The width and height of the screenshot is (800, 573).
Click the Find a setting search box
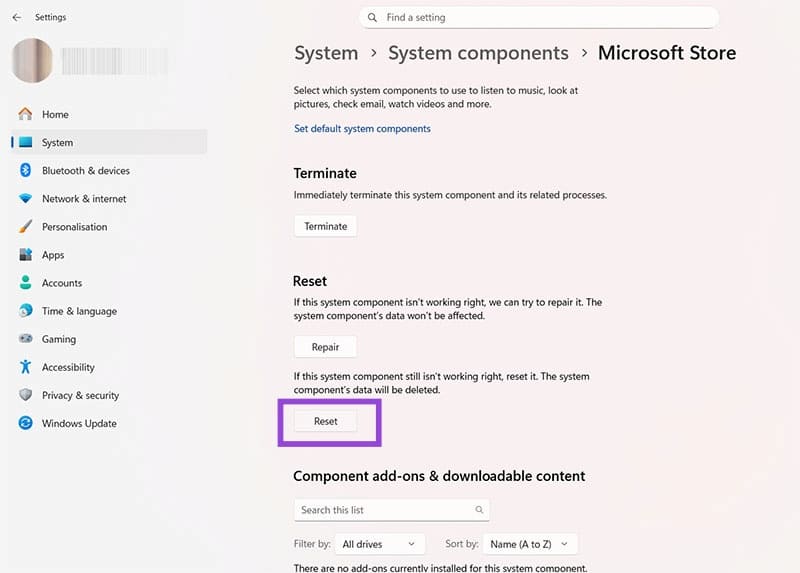click(x=539, y=18)
